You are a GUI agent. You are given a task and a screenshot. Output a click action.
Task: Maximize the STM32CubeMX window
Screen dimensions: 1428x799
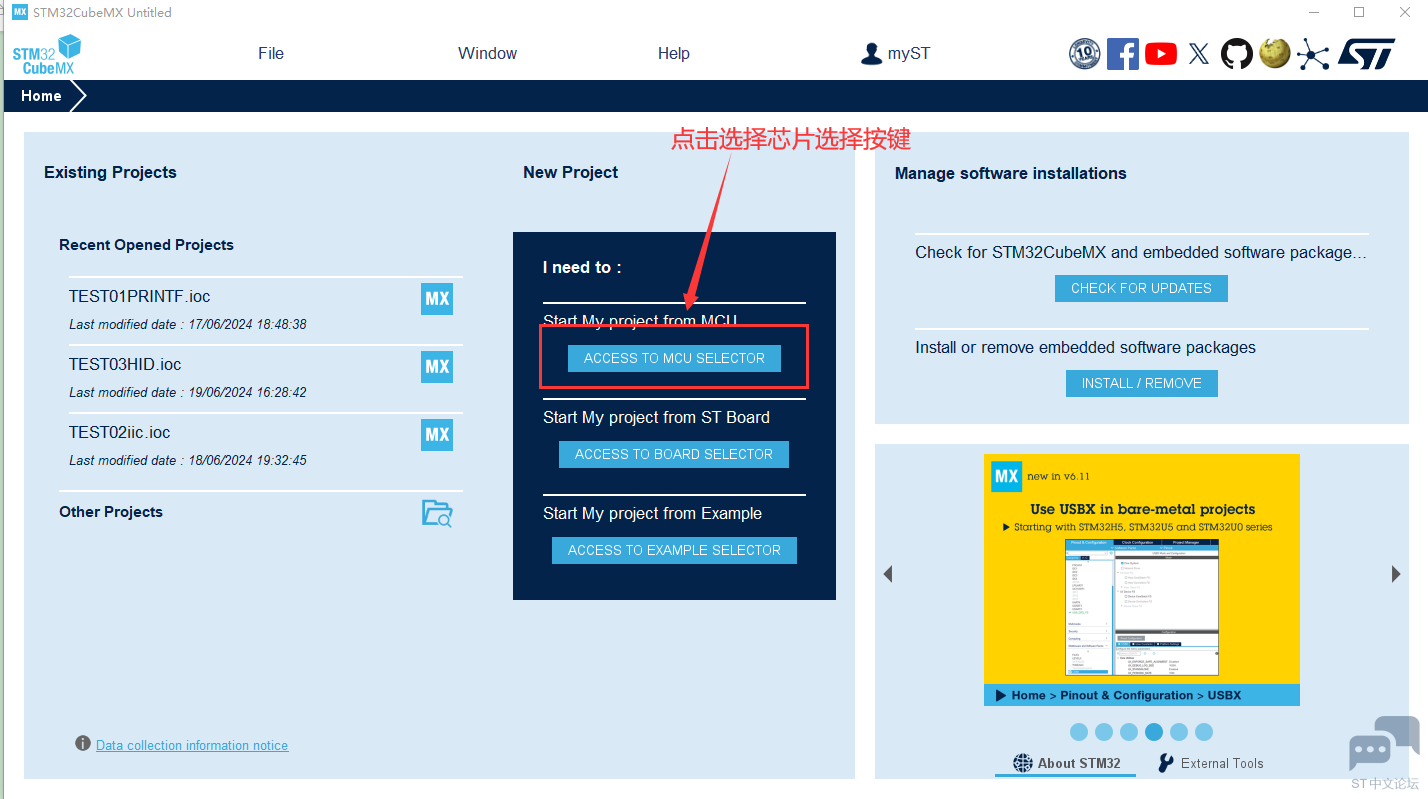click(1359, 12)
